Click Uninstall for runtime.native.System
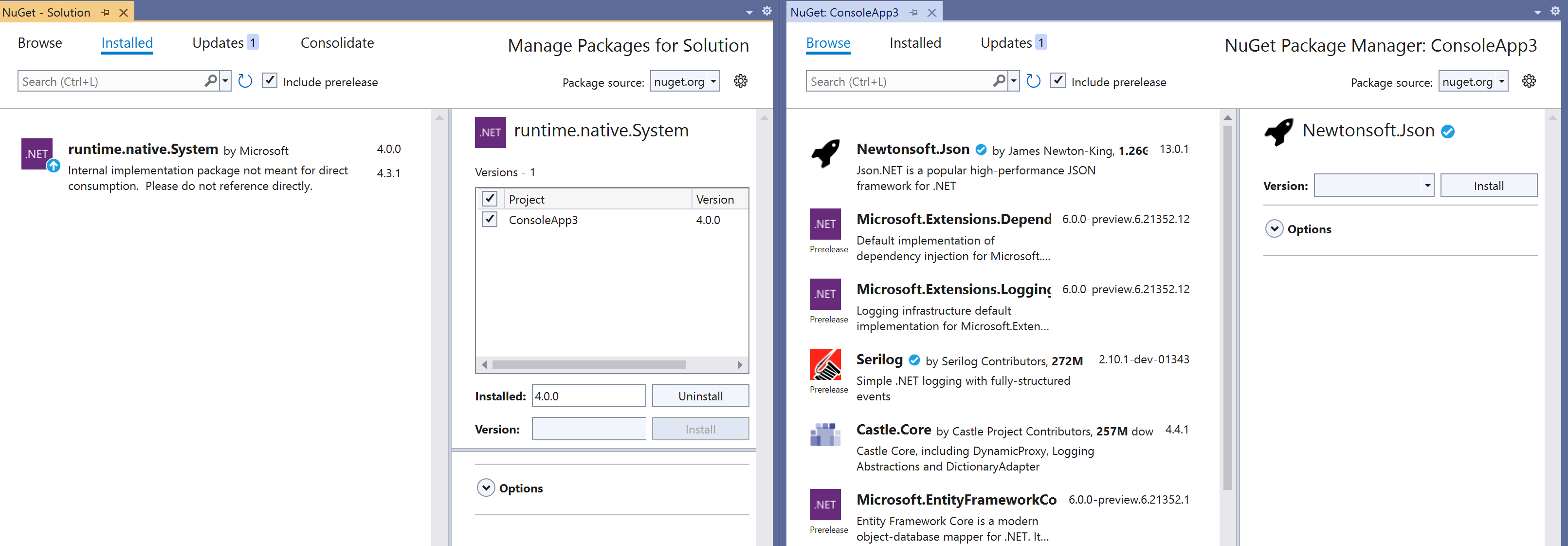Screen dimensions: 1568x546 (x=700, y=395)
